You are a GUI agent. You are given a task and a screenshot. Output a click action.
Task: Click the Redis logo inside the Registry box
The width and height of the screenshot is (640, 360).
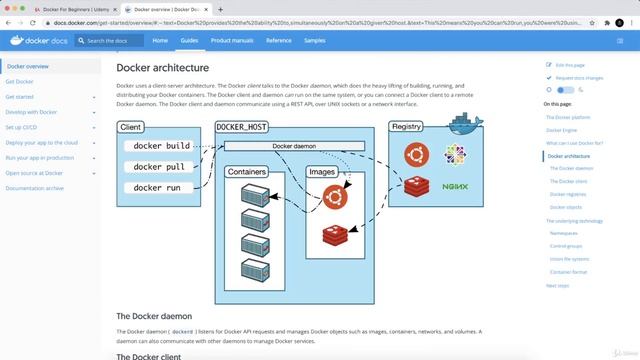pos(417,187)
